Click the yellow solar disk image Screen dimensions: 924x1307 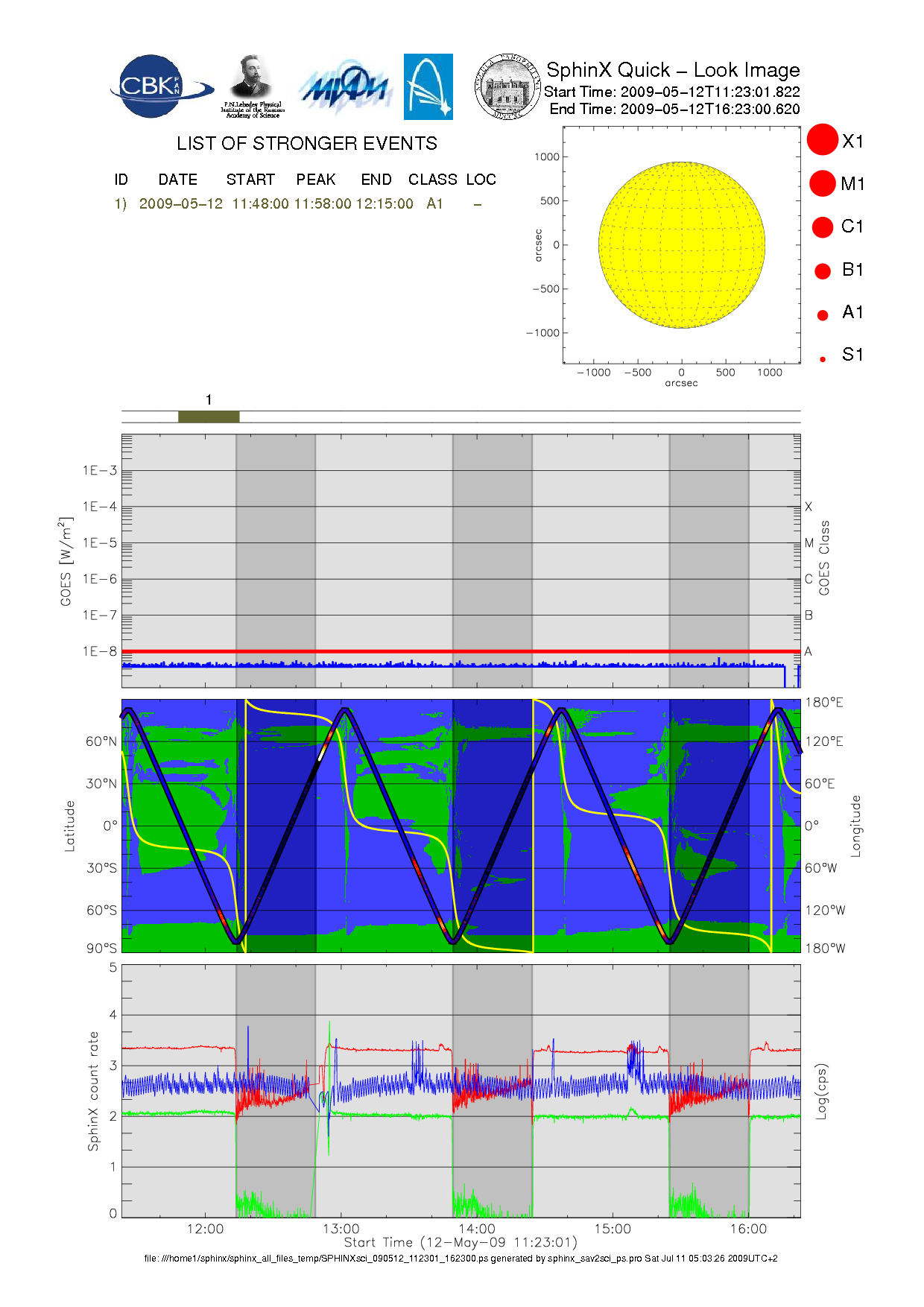tap(681, 245)
